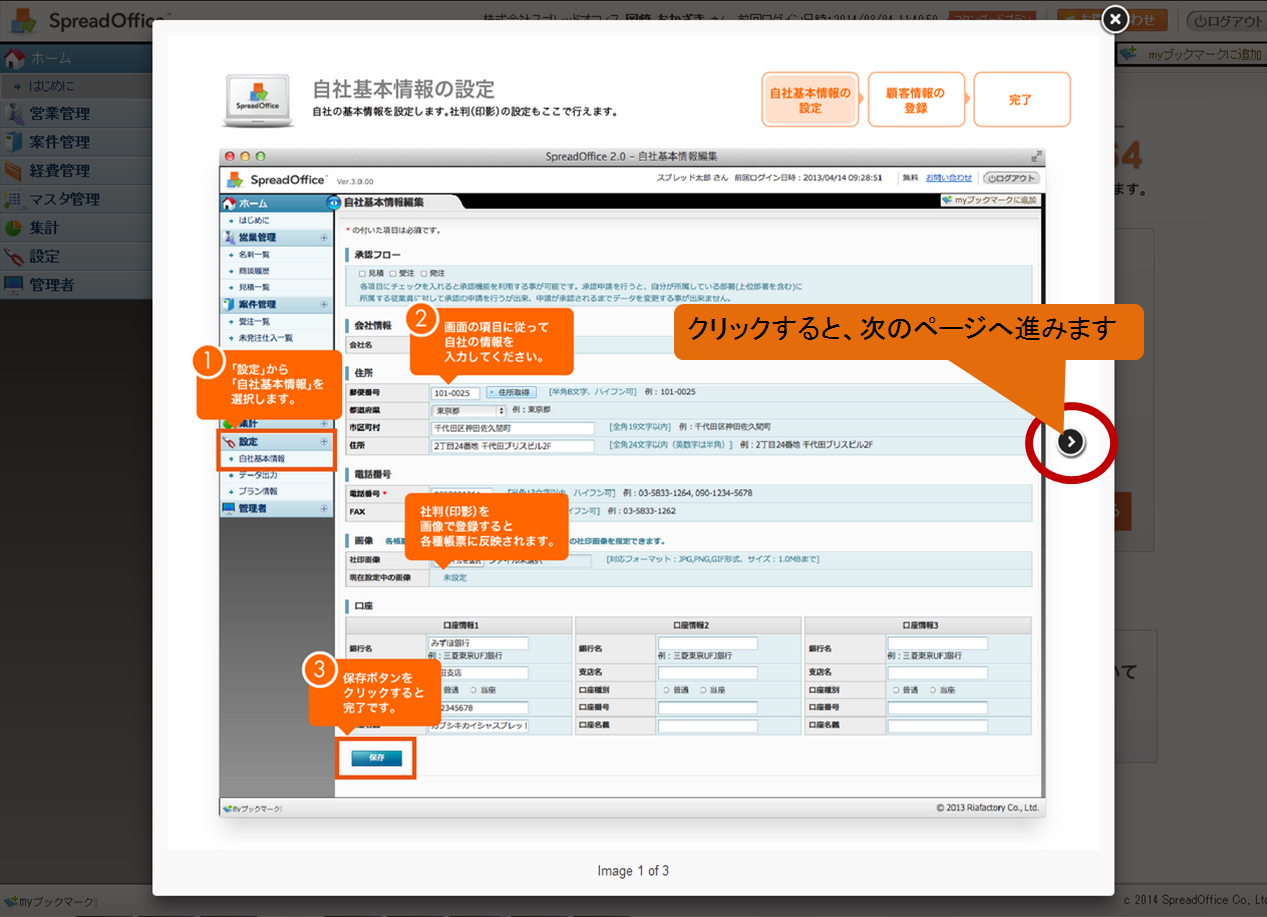The image size is (1267, 917).
Task: Open 案件管理 in the background sidebar
Action: pos(75,142)
